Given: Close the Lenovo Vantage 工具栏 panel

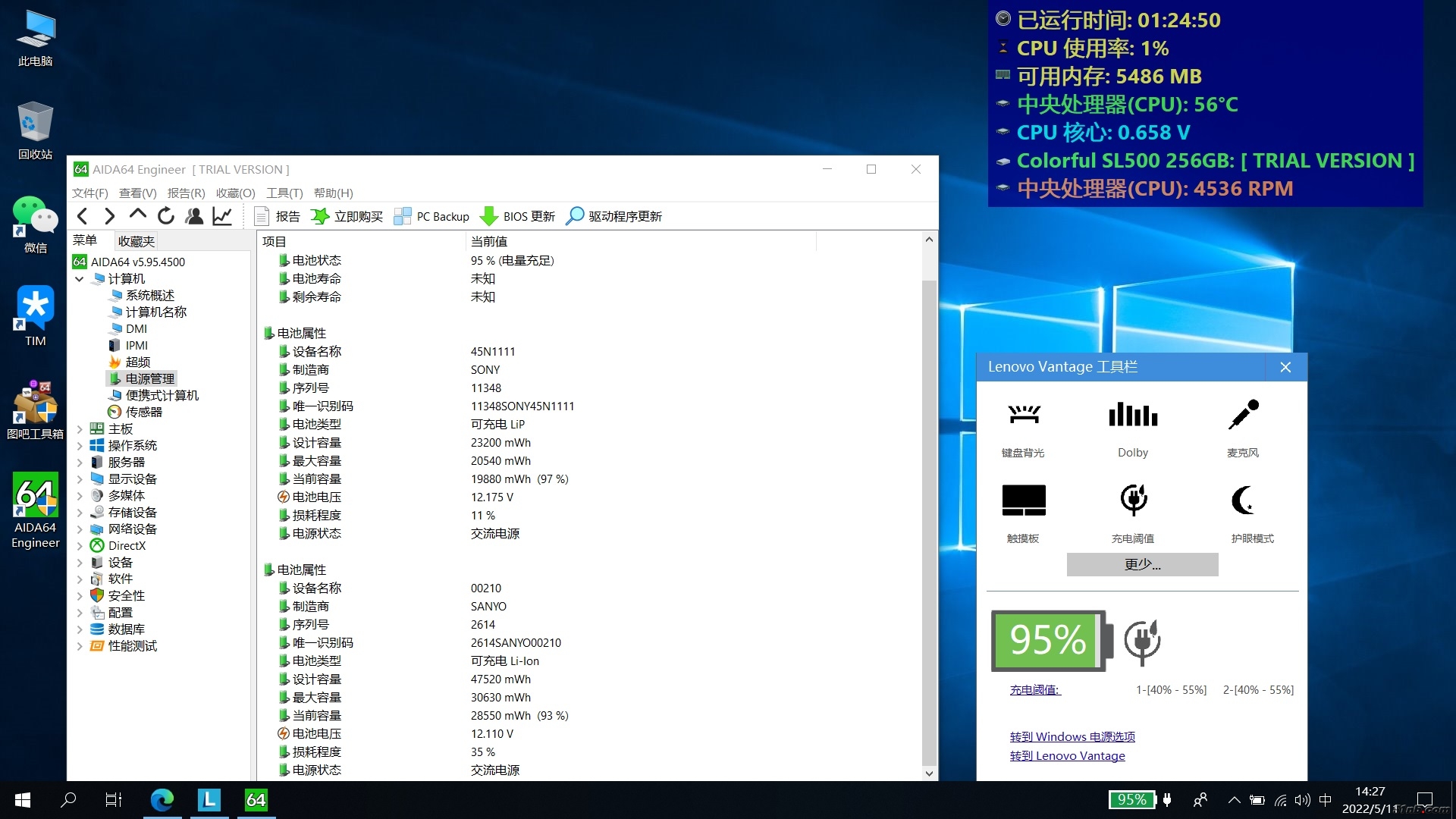Looking at the screenshot, I should (1285, 367).
